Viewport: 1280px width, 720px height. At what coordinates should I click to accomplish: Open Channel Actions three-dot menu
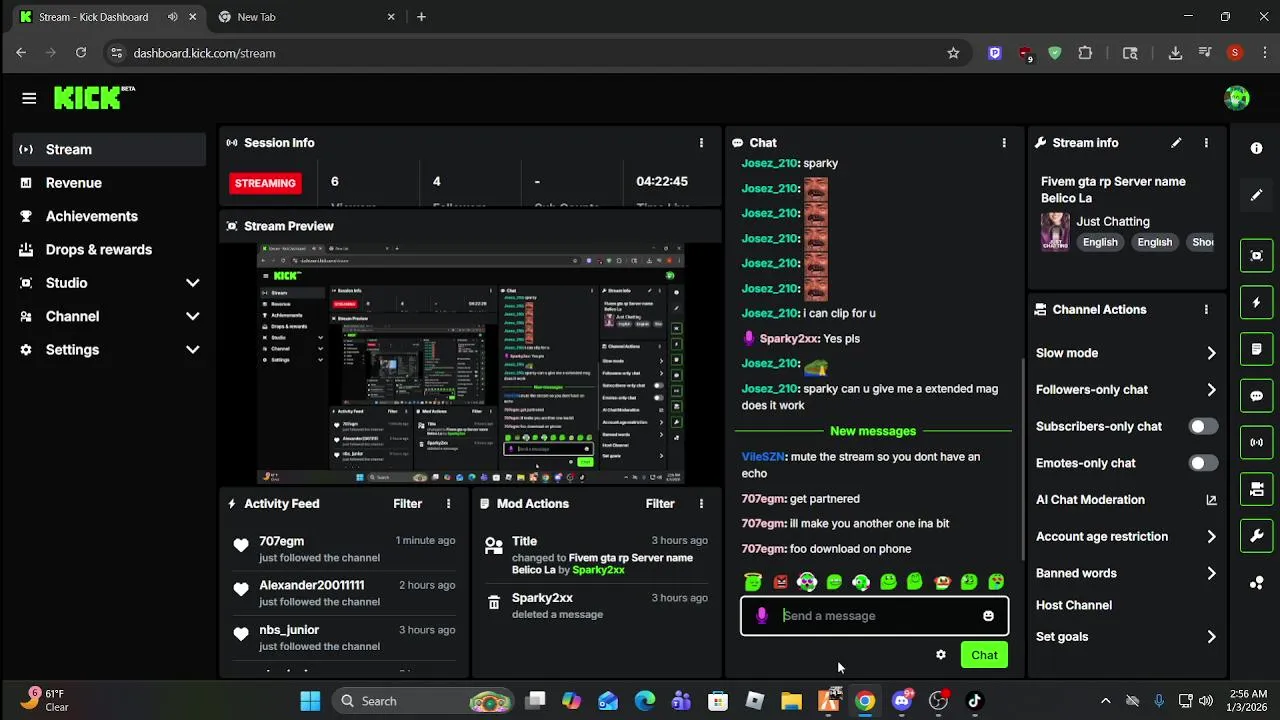coord(1206,310)
